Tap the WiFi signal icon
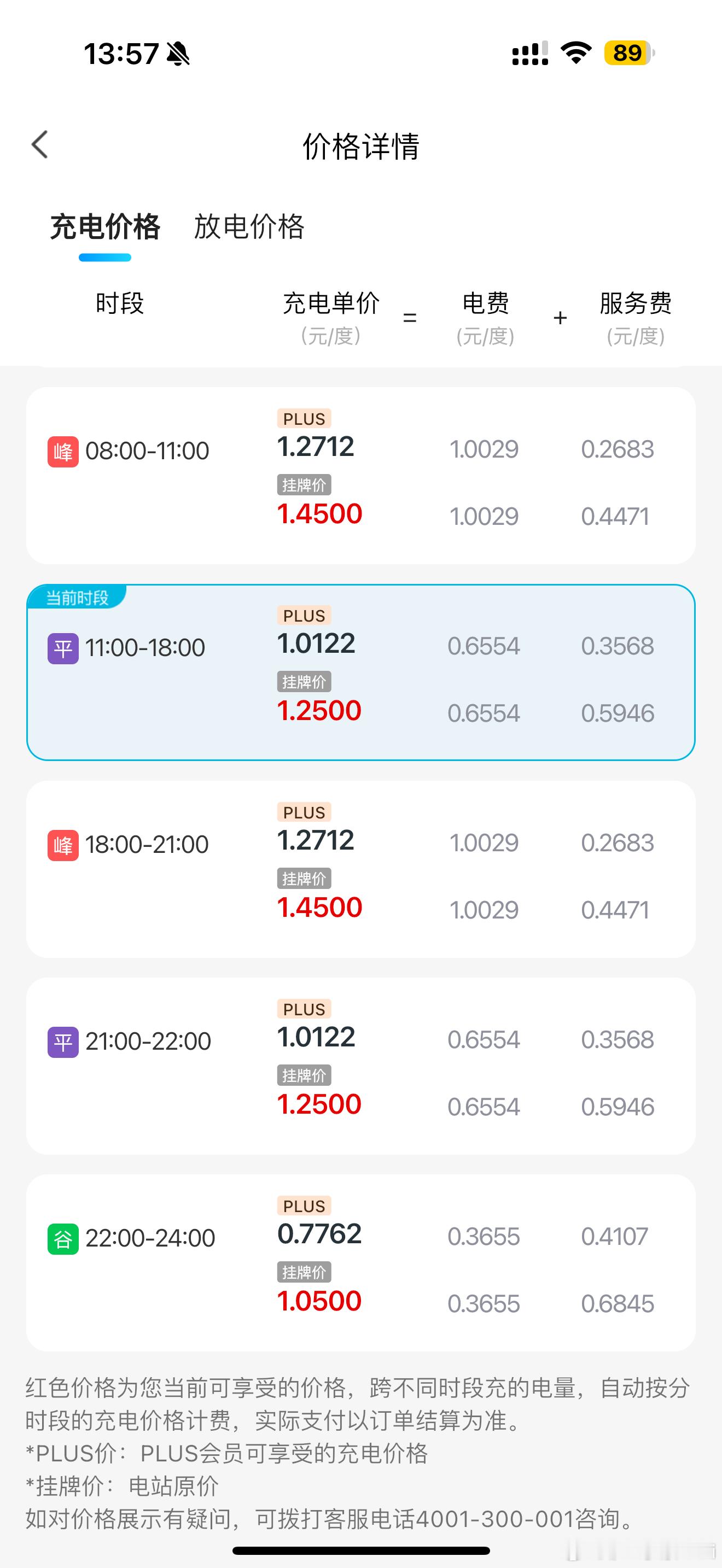Viewport: 722px width, 1568px height. pos(576,53)
